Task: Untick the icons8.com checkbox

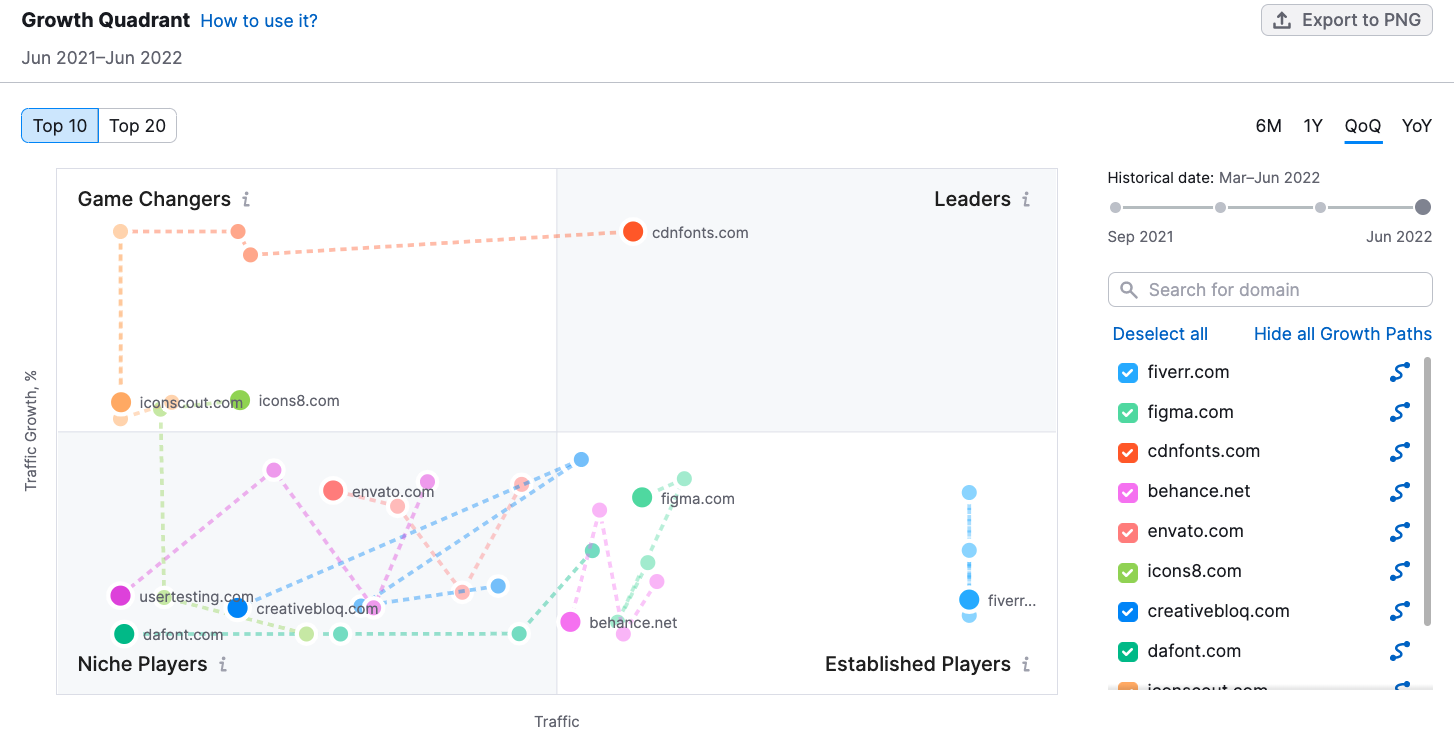Action: coord(1127,572)
